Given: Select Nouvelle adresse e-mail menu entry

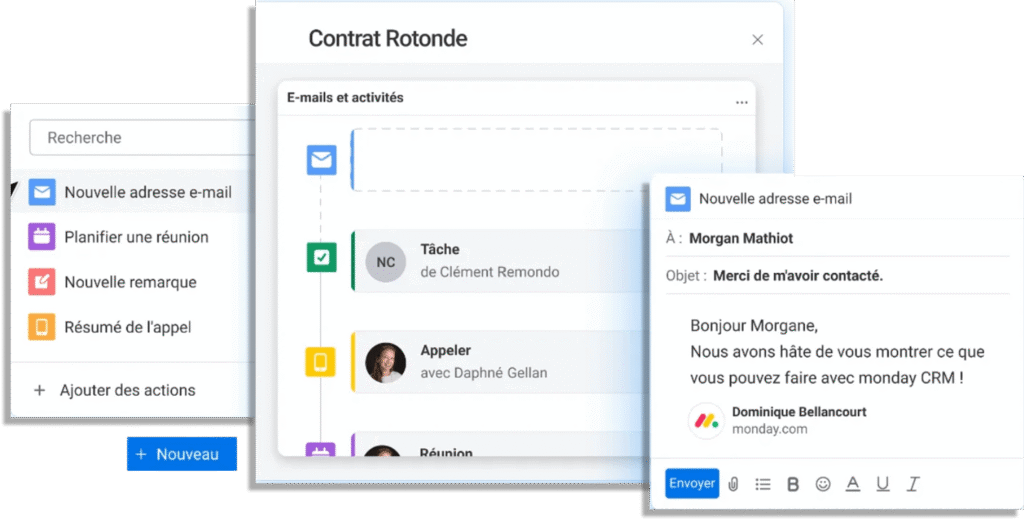Looking at the screenshot, I should (133, 192).
